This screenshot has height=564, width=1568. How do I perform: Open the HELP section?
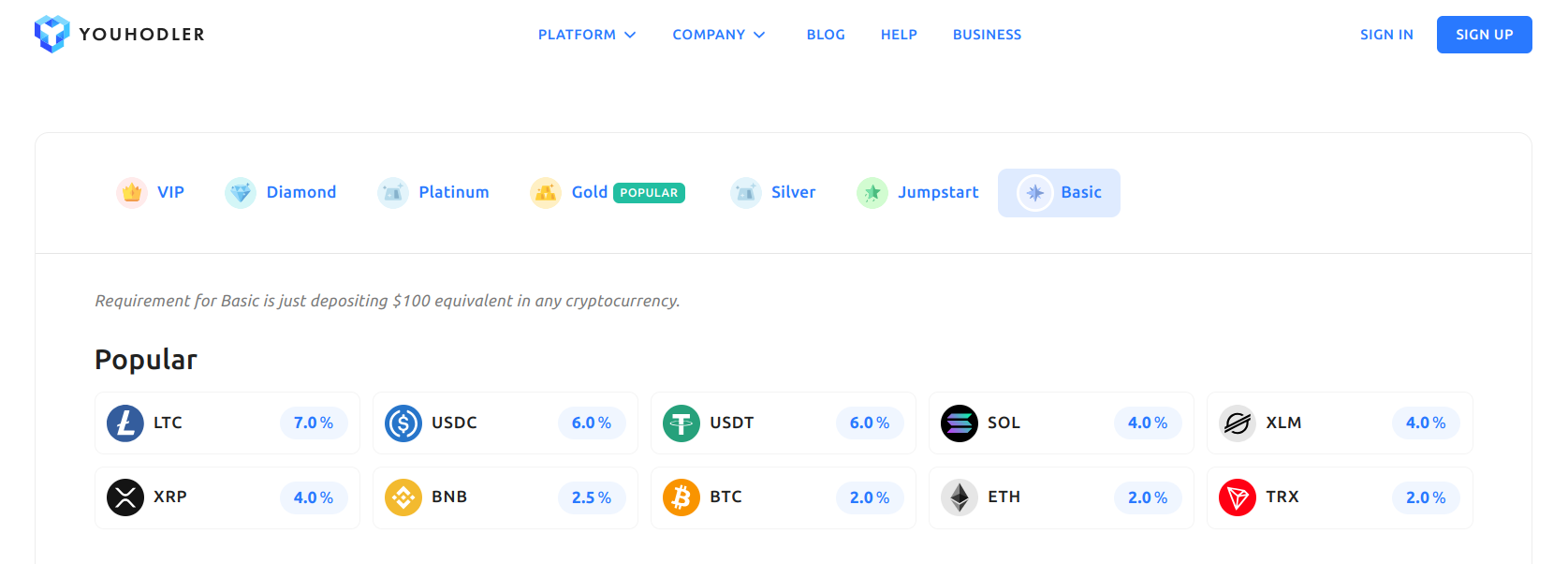[x=899, y=34]
